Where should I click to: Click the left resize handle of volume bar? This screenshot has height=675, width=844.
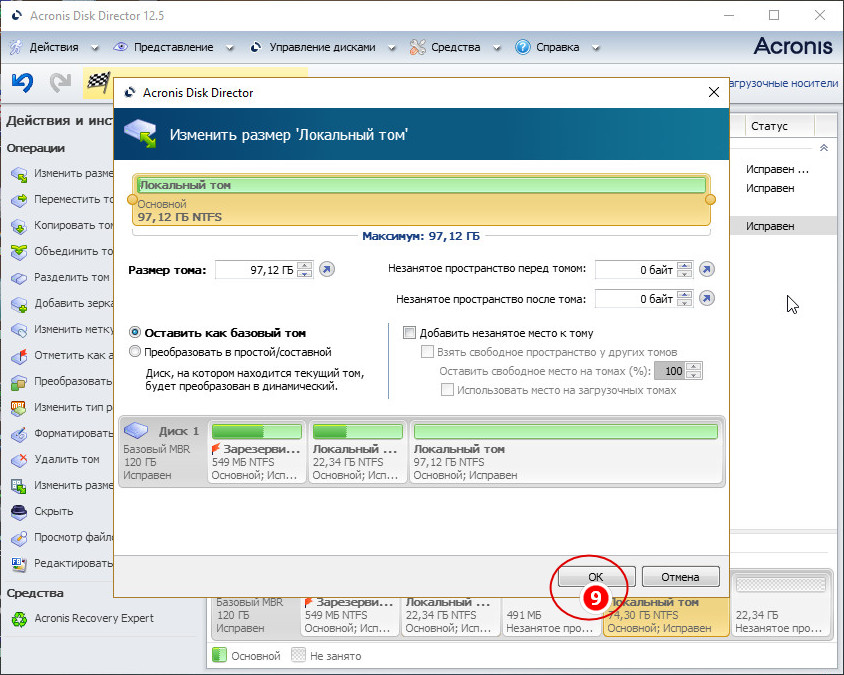[x=132, y=200]
